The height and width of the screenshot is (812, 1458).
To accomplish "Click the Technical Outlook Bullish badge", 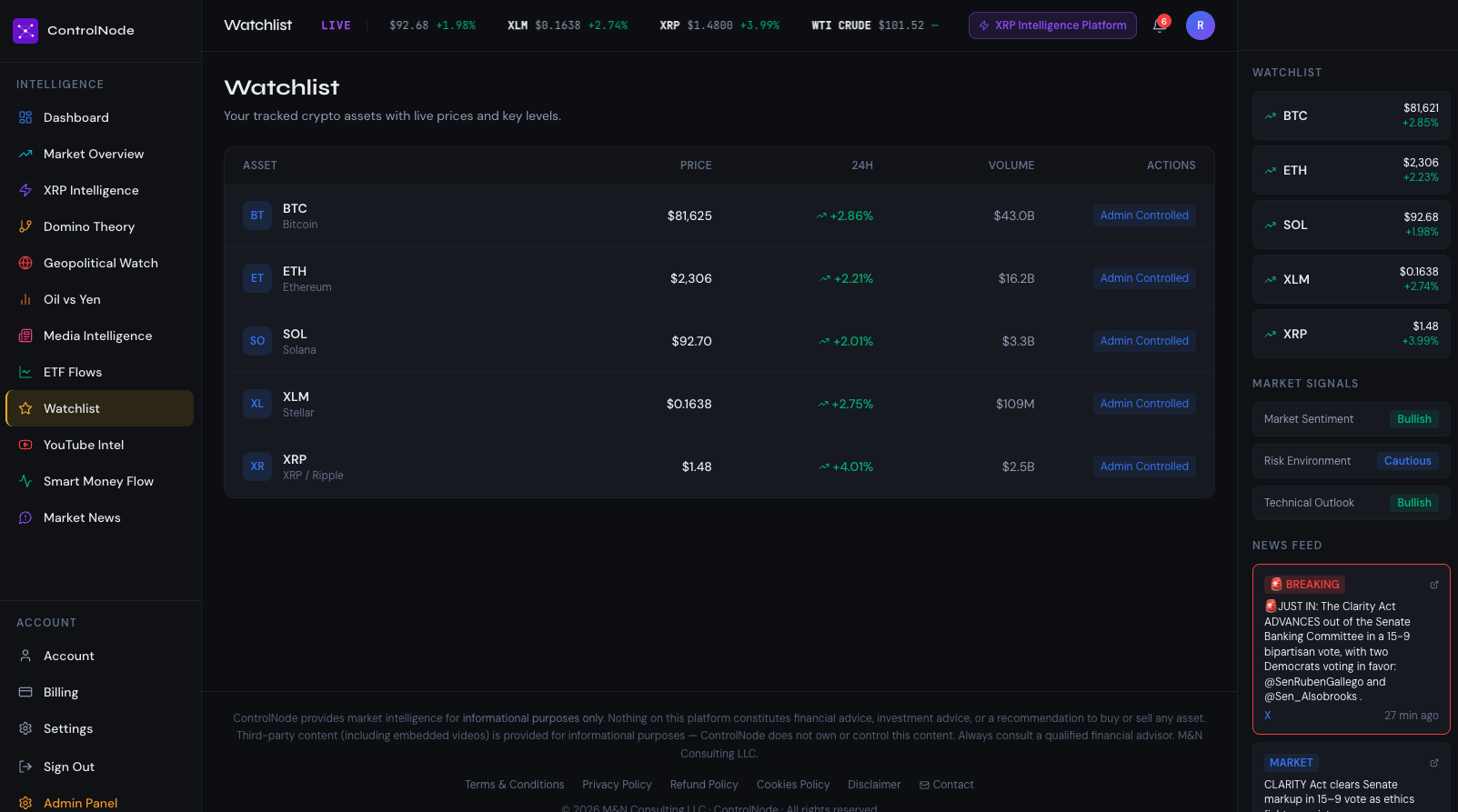I will tap(1414, 503).
